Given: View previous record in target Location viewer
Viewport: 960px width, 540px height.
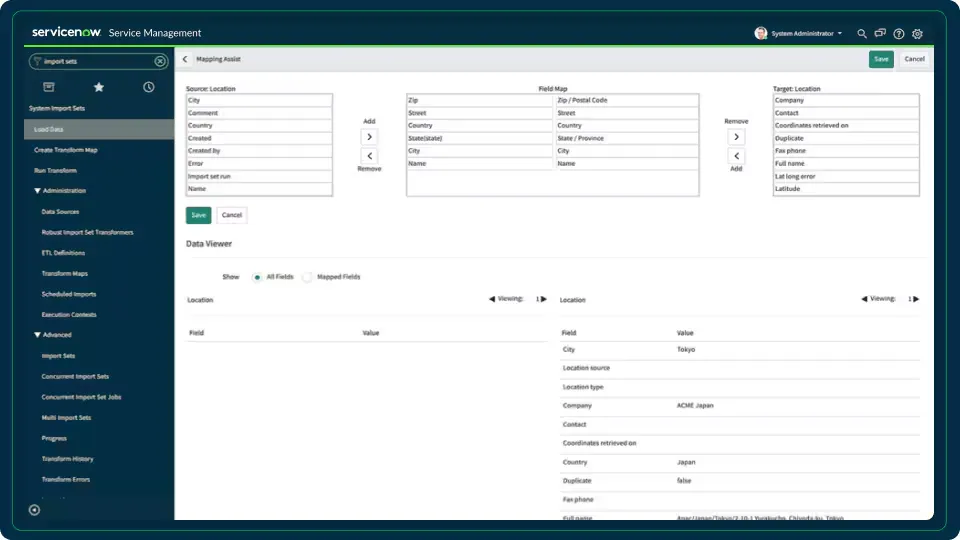Looking at the screenshot, I should [x=864, y=299].
